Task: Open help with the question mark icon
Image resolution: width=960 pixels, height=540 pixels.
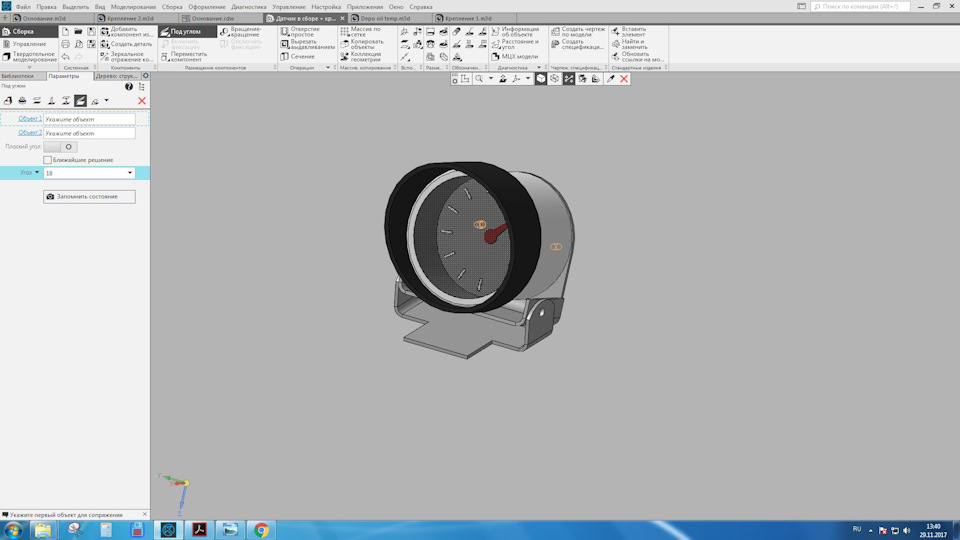Action: pos(129,86)
